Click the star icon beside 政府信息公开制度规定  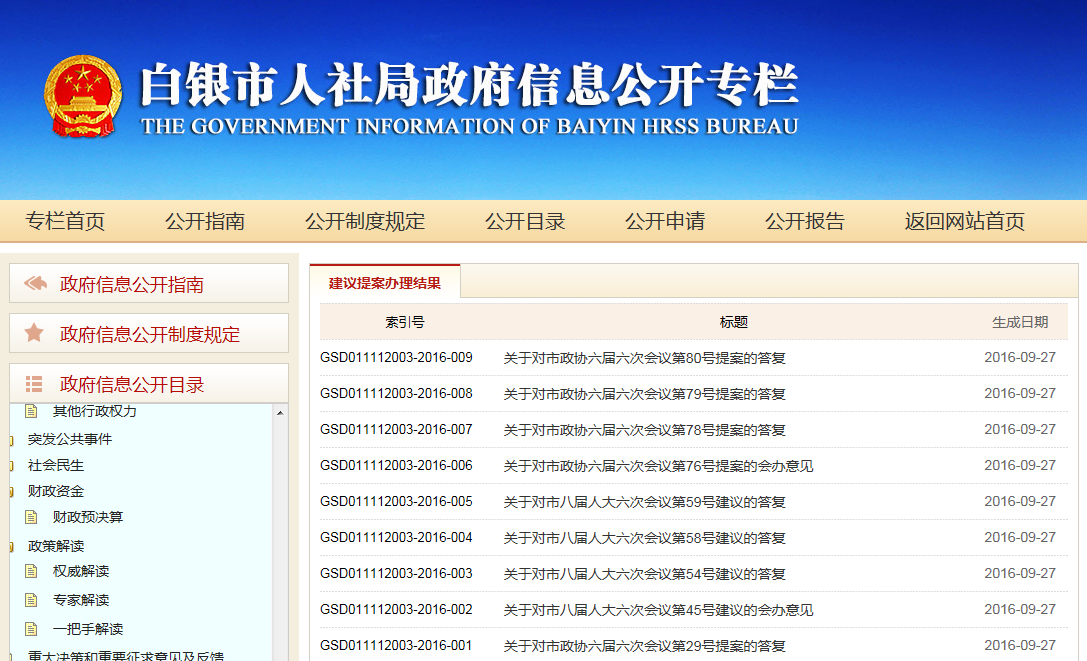(x=35, y=333)
